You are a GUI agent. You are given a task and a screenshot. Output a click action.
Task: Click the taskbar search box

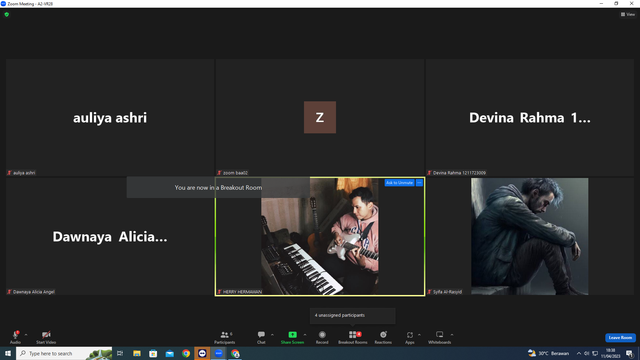coord(64,353)
